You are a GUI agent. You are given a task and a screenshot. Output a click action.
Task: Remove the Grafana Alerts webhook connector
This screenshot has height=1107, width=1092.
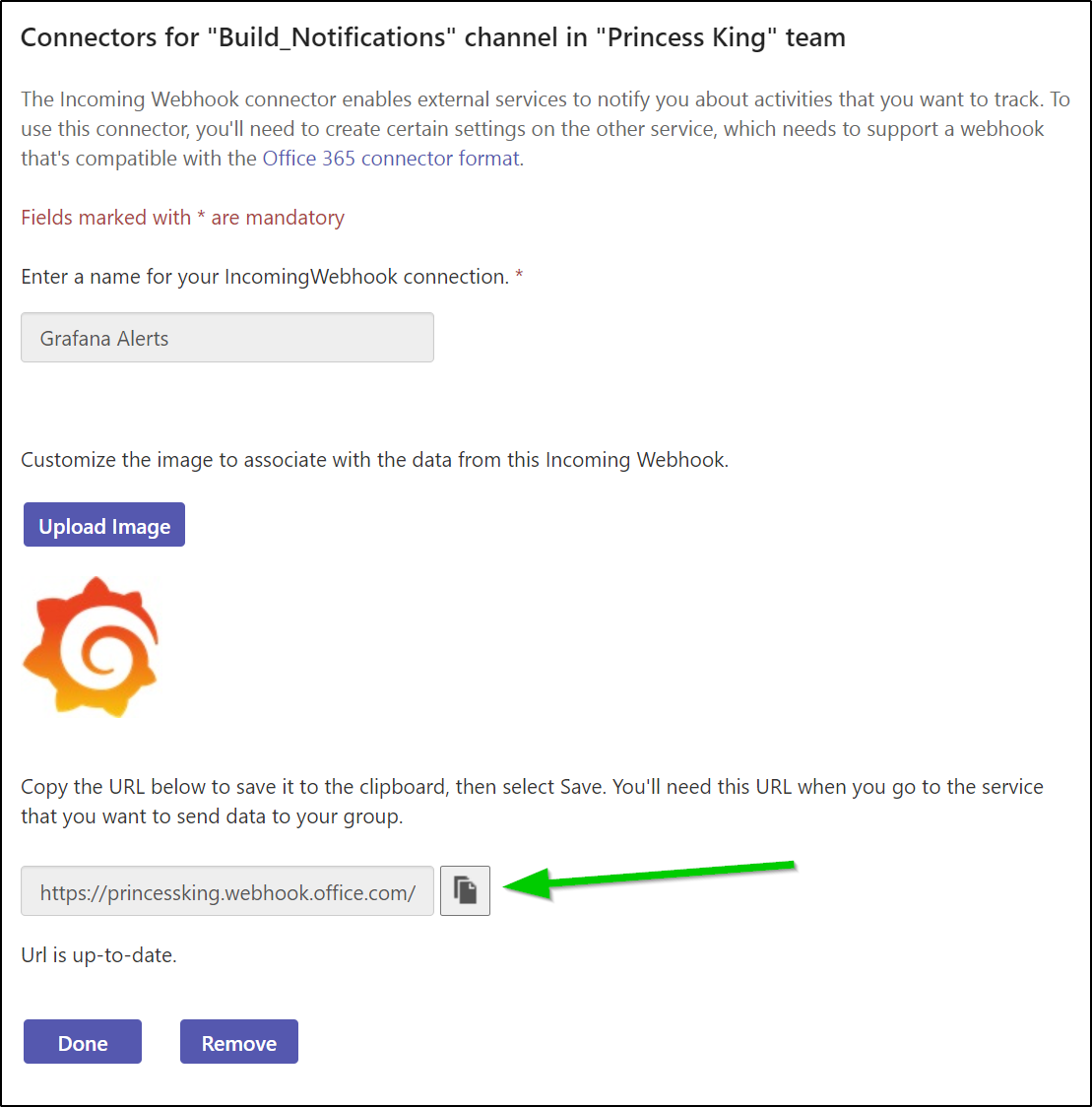point(238,1041)
